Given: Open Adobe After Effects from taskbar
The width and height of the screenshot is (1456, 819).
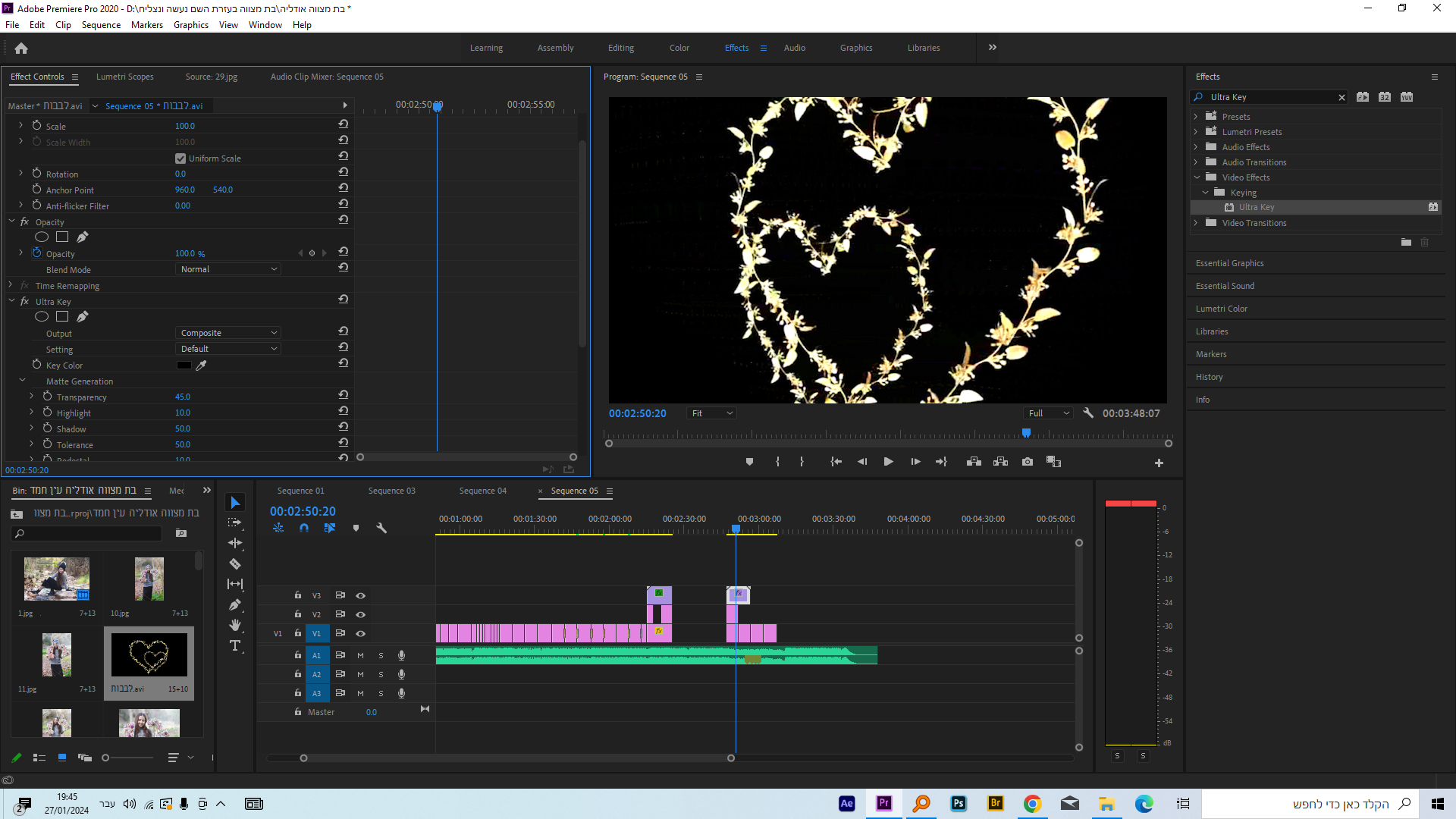Looking at the screenshot, I should tap(847, 804).
